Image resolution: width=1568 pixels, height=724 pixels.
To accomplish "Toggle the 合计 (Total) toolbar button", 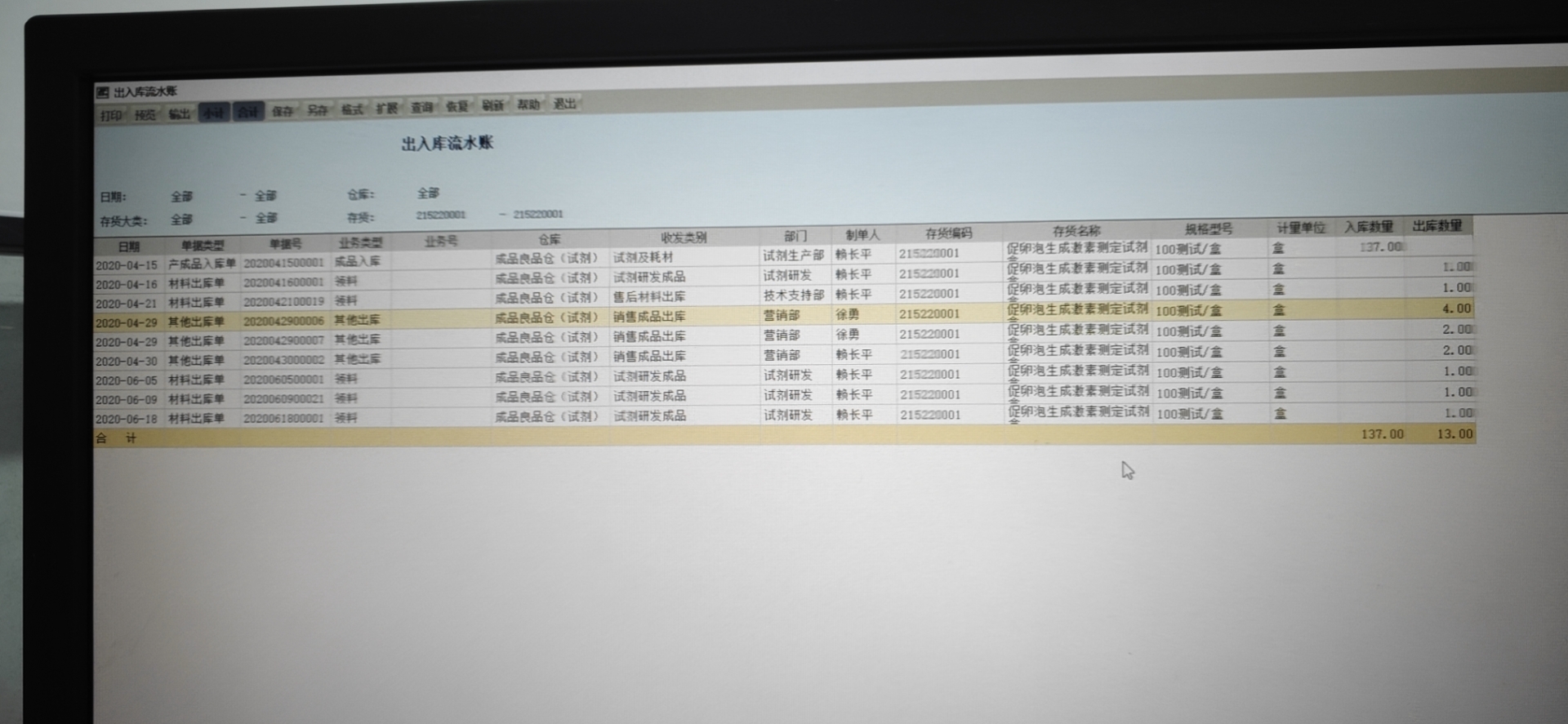I will 248,112.
